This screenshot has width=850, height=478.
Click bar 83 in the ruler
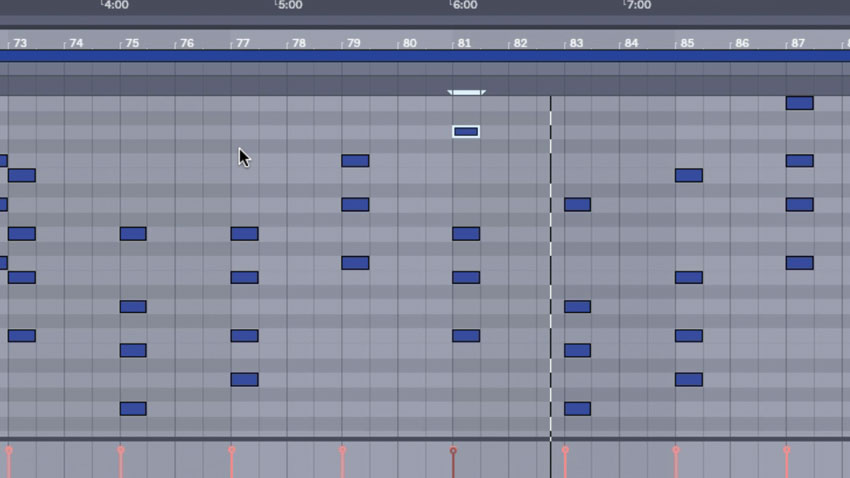coord(576,43)
